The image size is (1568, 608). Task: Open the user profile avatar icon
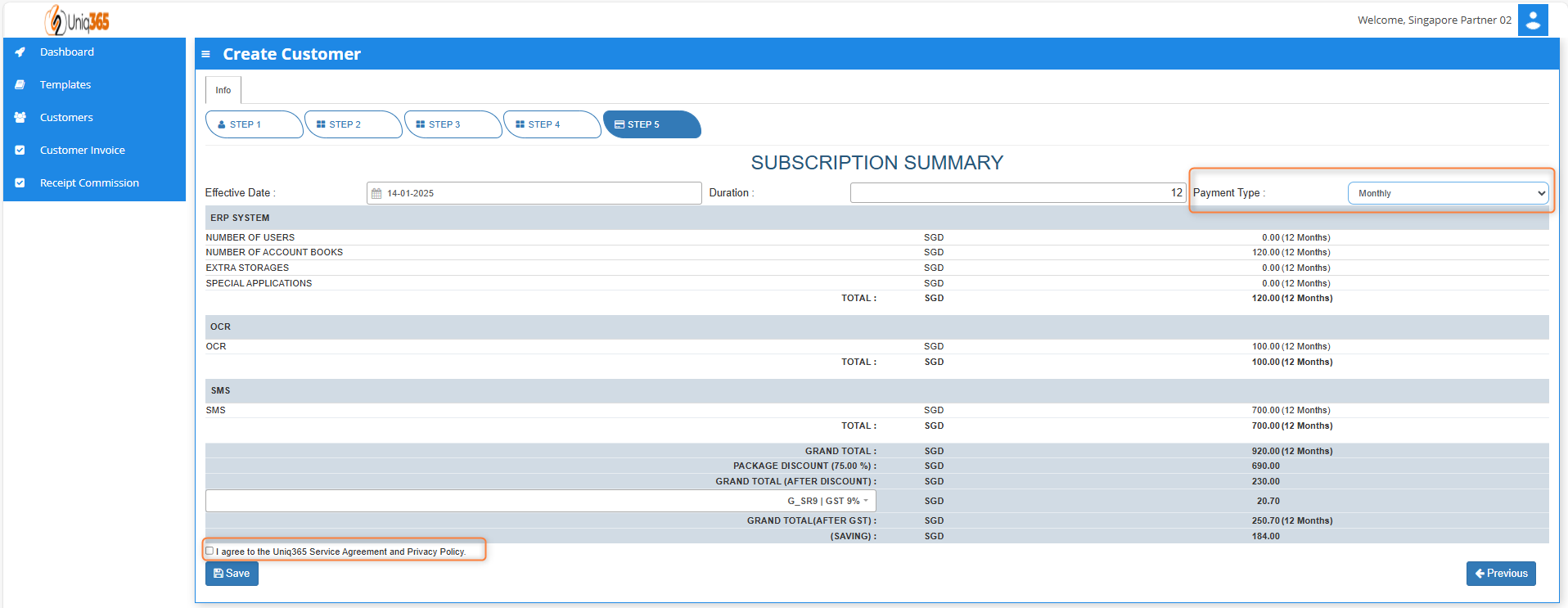pos(1532,20)
